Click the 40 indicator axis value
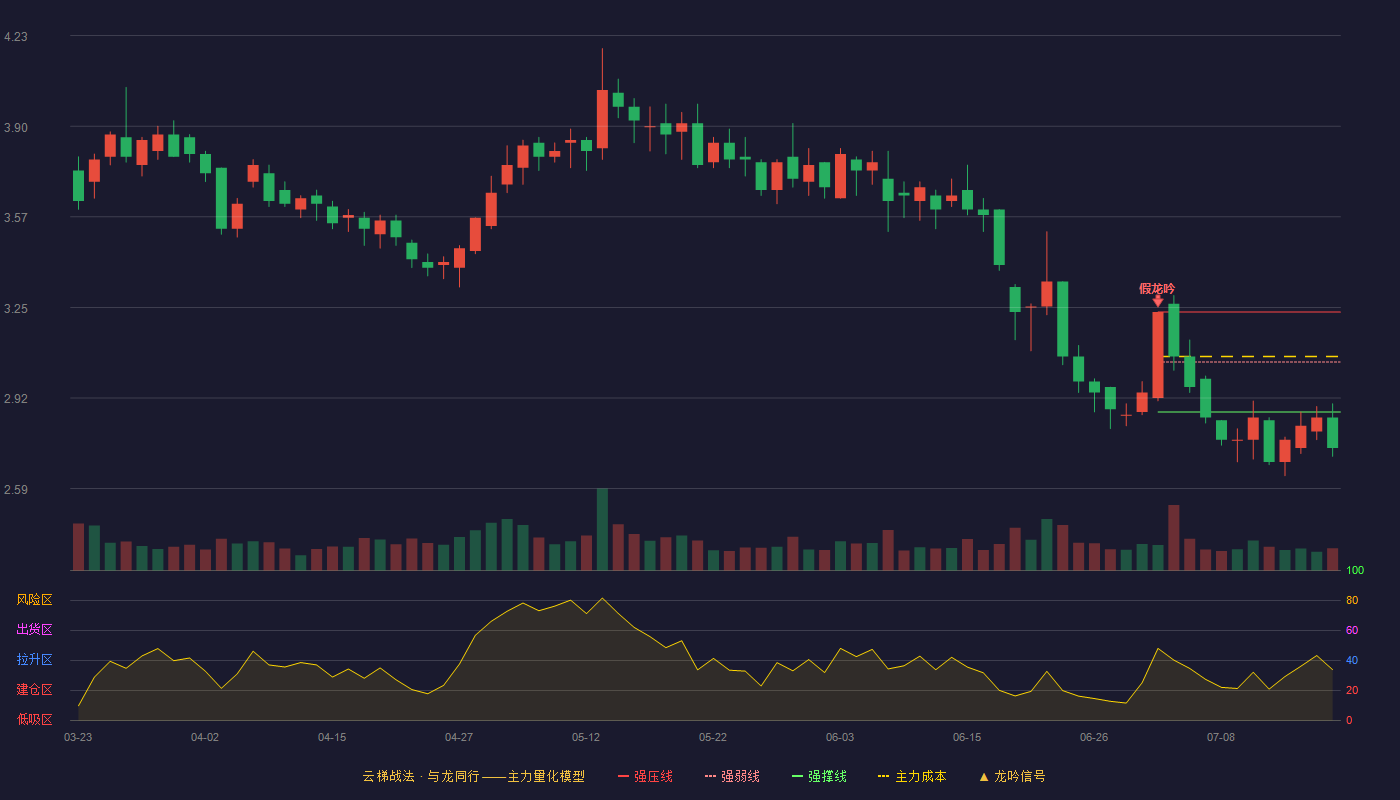The height and width of the screenshot is (800, 1400). pos(1352,660)
